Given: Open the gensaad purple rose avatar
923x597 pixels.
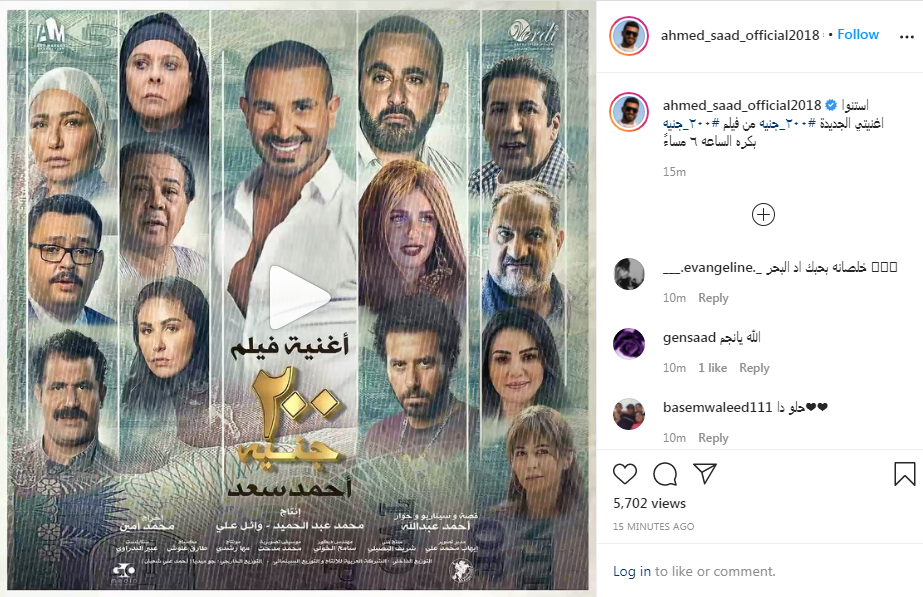Looking at the screenshot, I should coord(629,344).
